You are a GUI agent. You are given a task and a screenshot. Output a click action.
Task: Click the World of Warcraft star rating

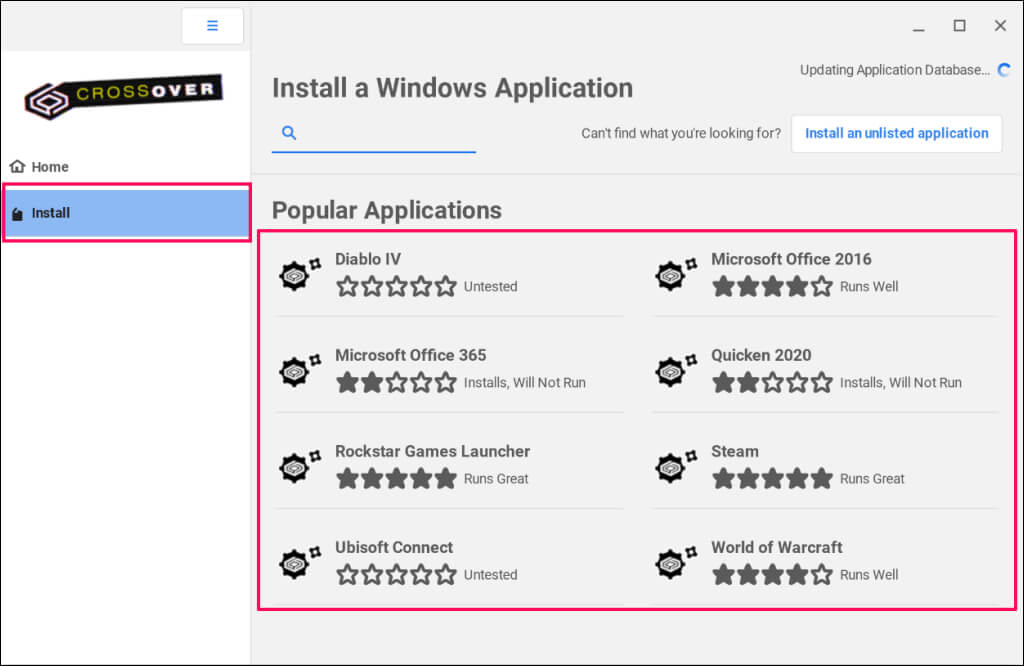pos(772,575)
